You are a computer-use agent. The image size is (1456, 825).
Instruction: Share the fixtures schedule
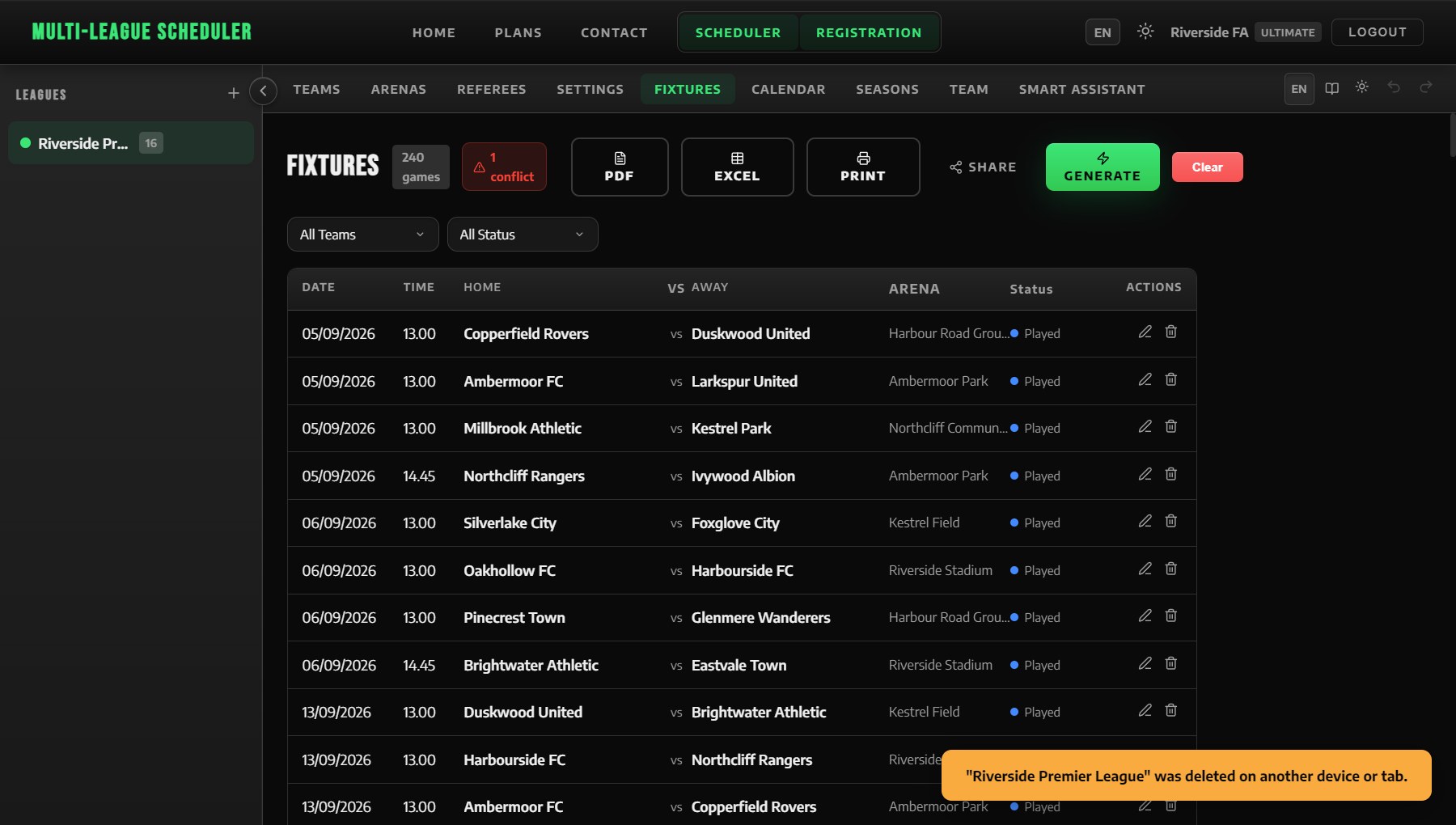click(983, 167)
